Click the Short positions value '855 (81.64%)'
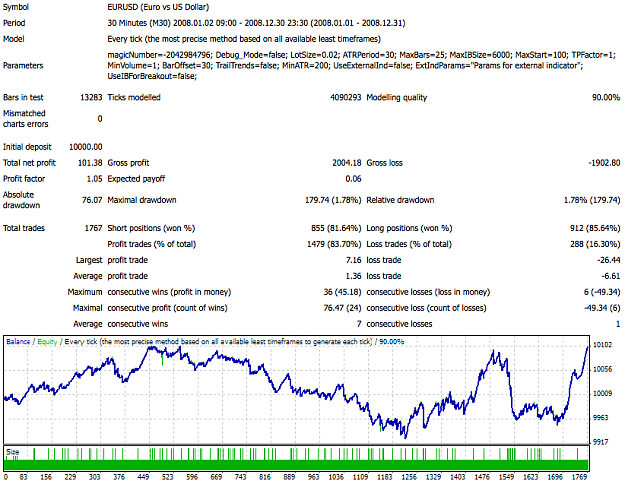 (x=336, y=228)
